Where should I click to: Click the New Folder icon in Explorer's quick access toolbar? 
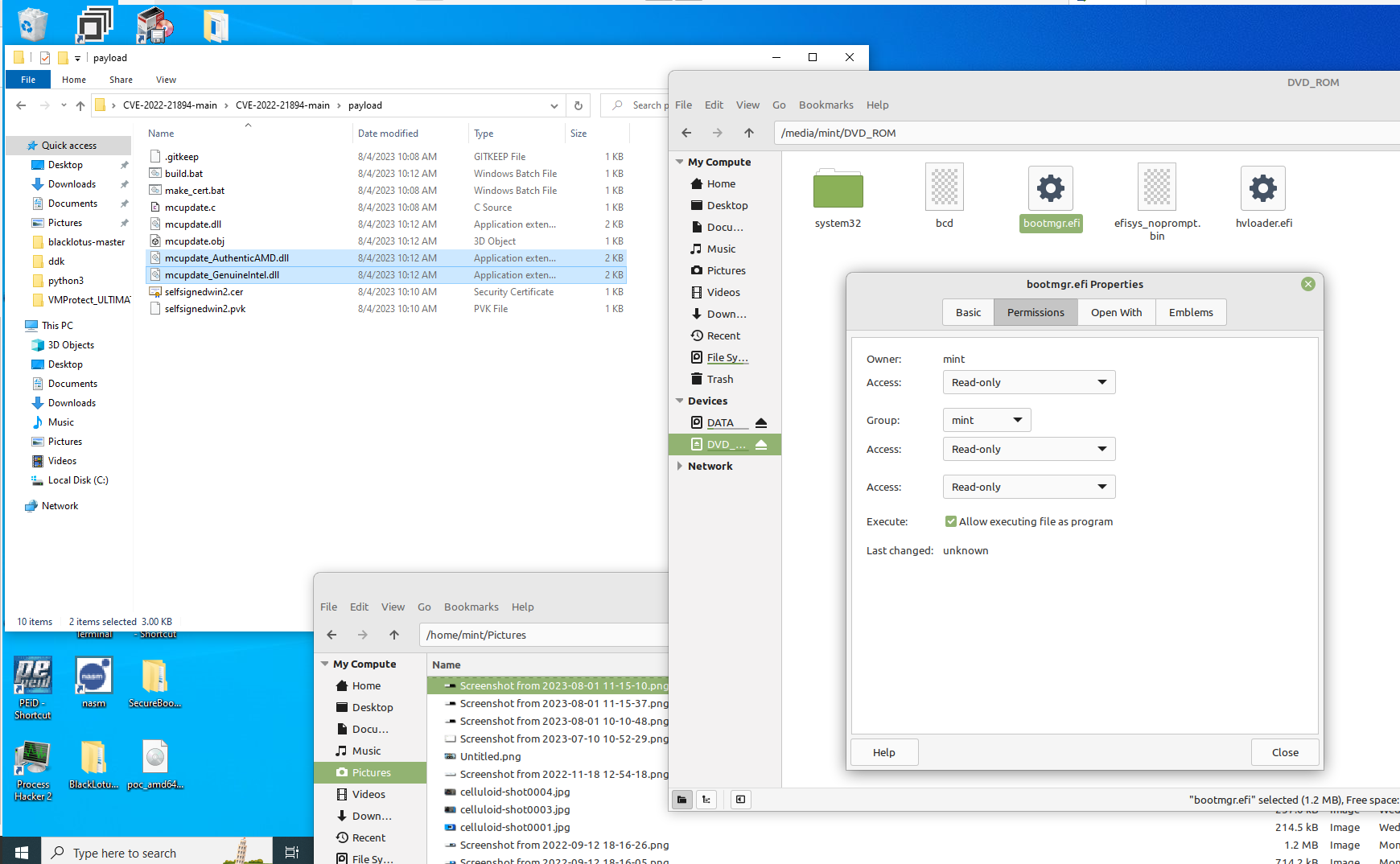point(63,57)
